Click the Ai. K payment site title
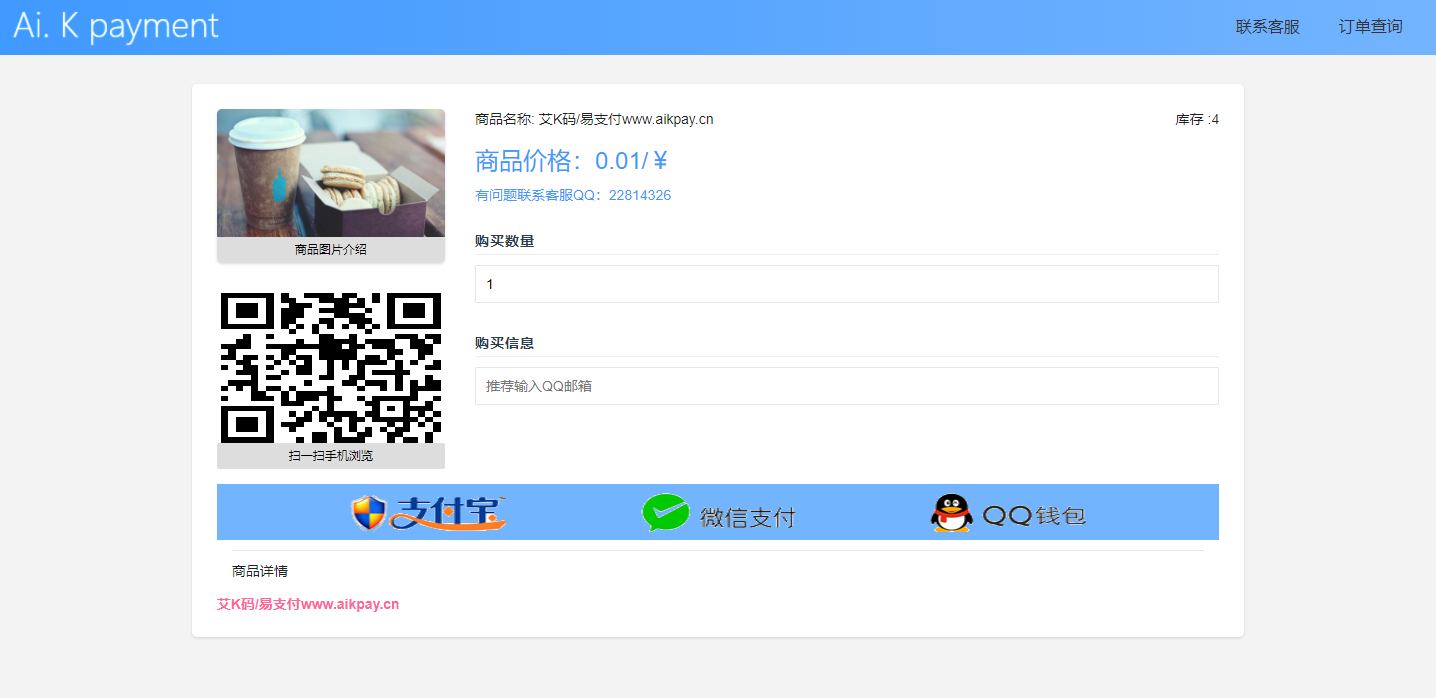Viewport: 1436px width, 698px height. 116,26
